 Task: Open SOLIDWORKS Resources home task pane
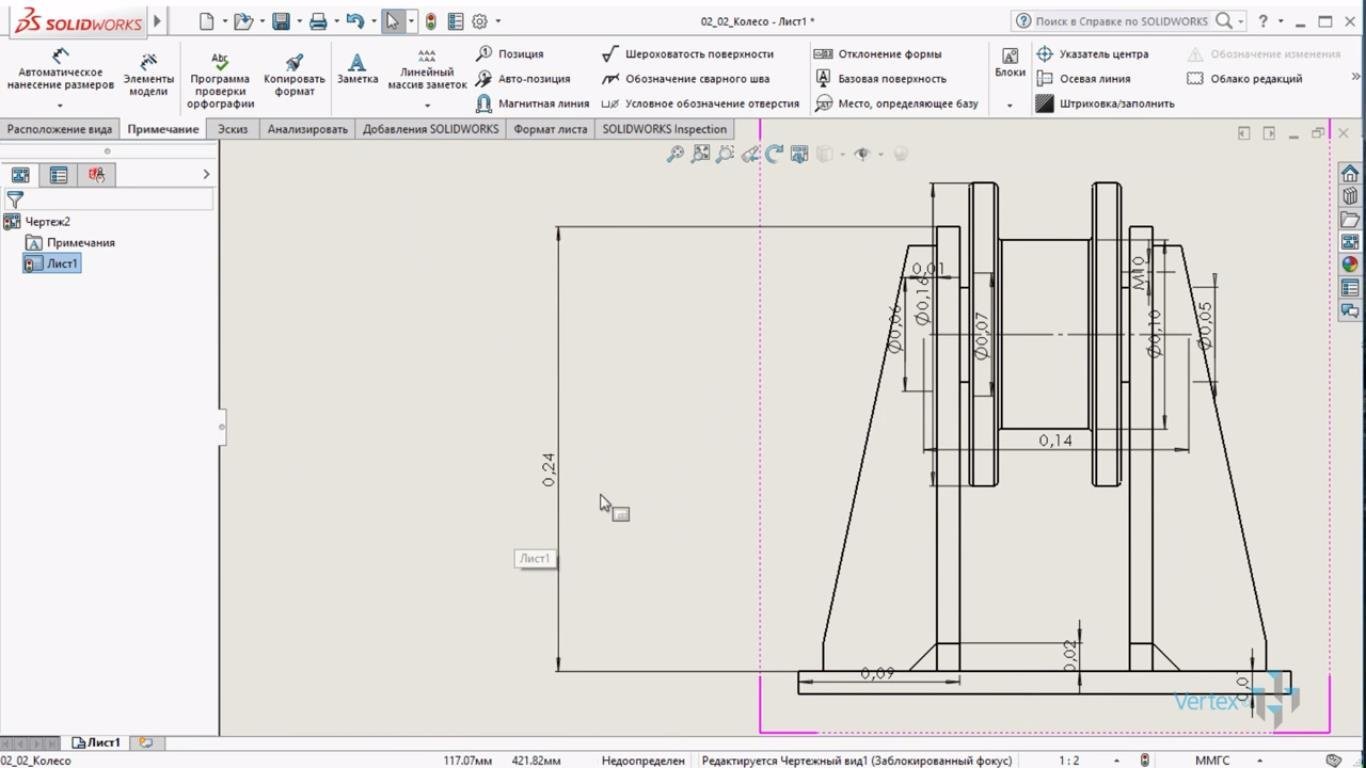1350,173
